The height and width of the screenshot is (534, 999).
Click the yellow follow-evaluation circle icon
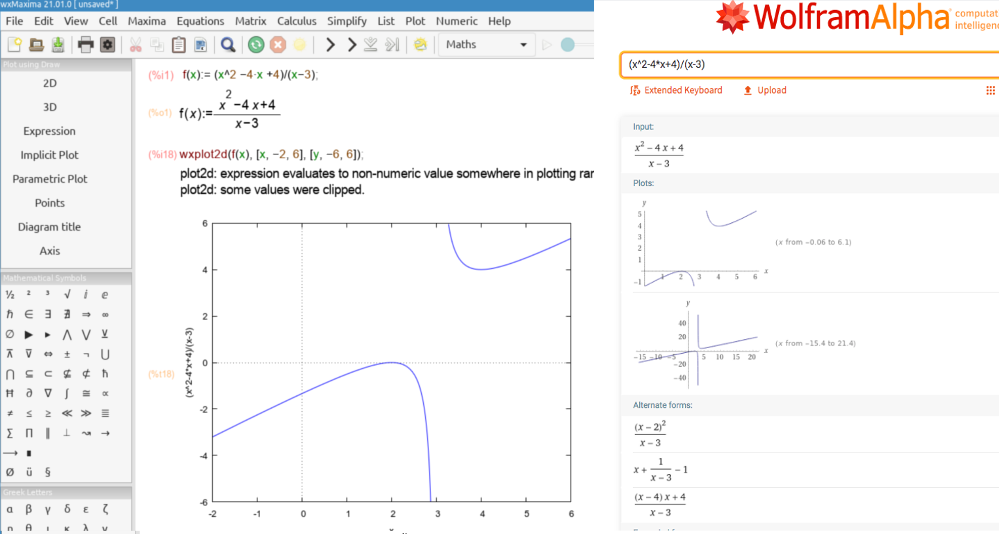pyautogui.click(x=299, y=45)
